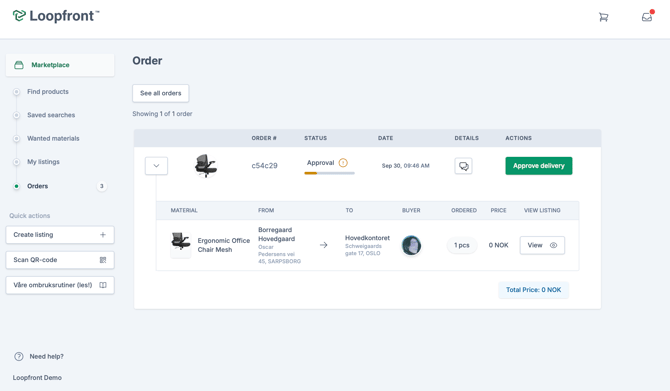Click the Order page heading
The image size is (670, 391).
(x=147, y=61)
